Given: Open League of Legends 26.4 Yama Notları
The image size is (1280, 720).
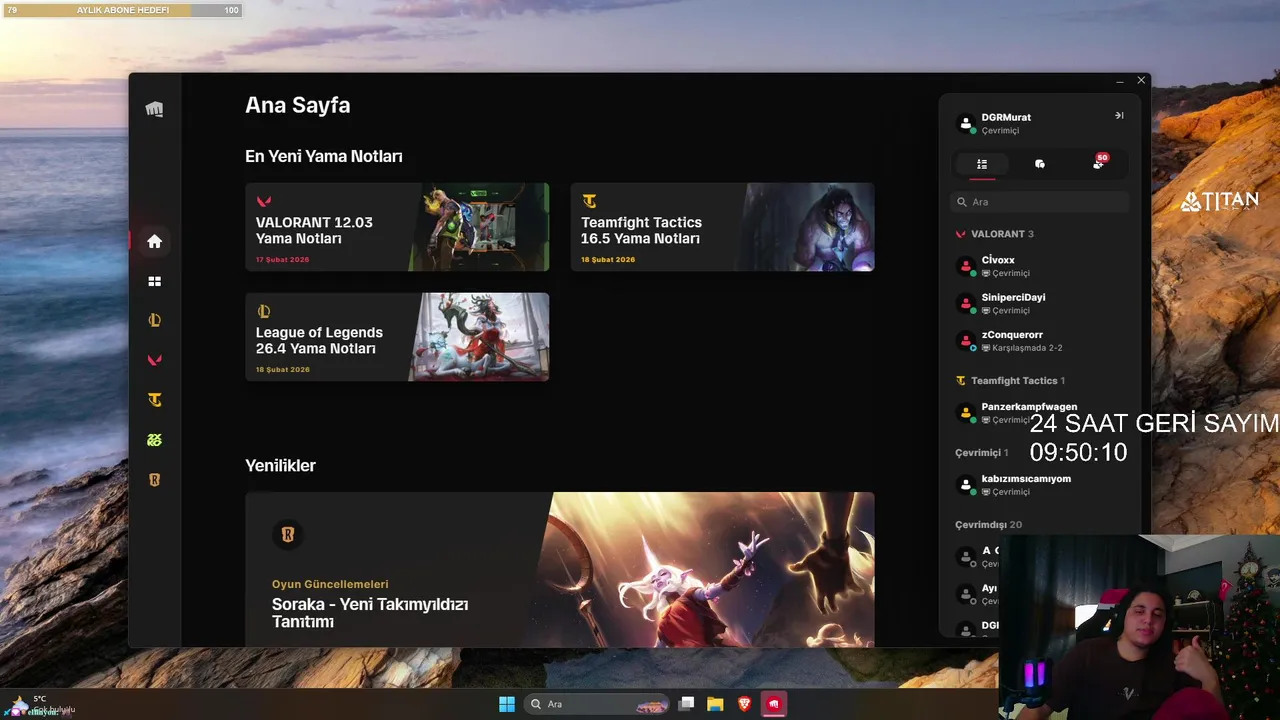Looking at the screenshot, I should (x=397, y=337).
